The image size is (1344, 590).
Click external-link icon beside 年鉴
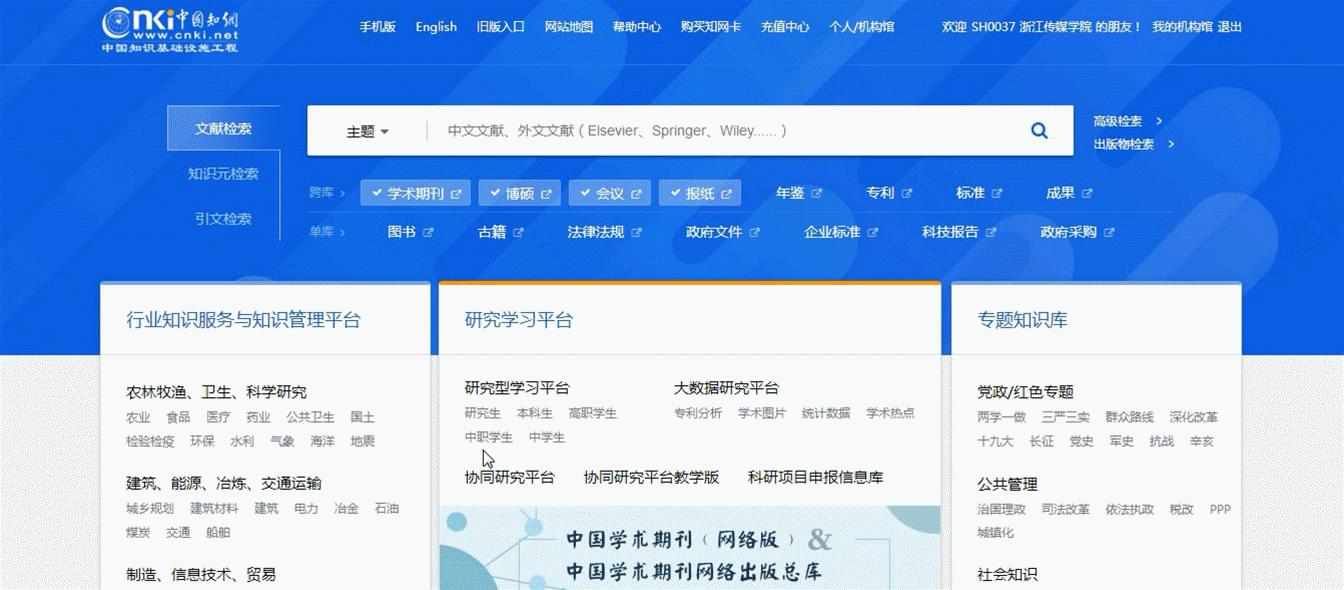817,192
